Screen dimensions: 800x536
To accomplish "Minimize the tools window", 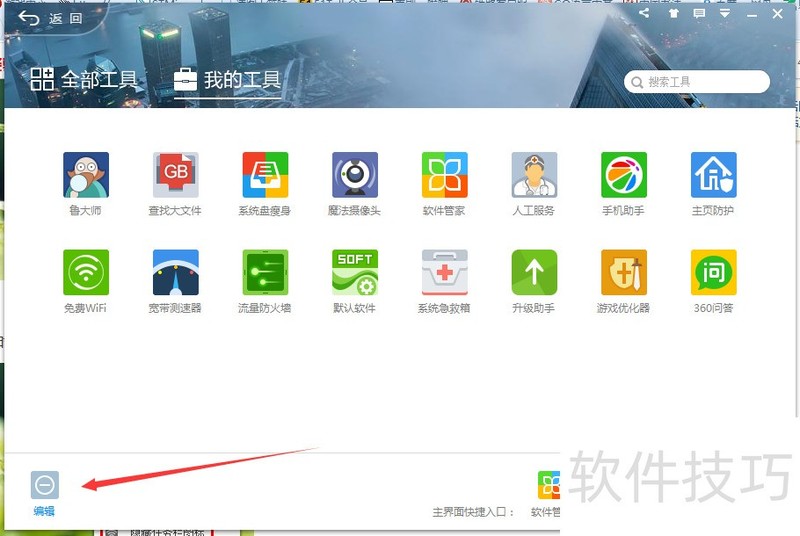I will click(752, 15).
